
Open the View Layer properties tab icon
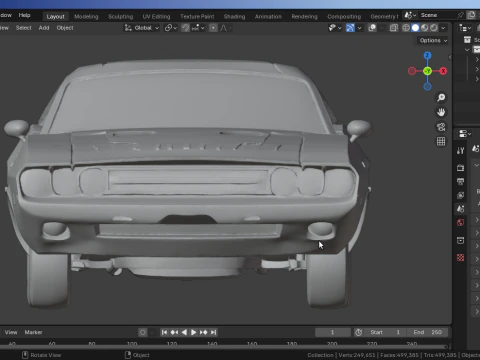(461, 195)
